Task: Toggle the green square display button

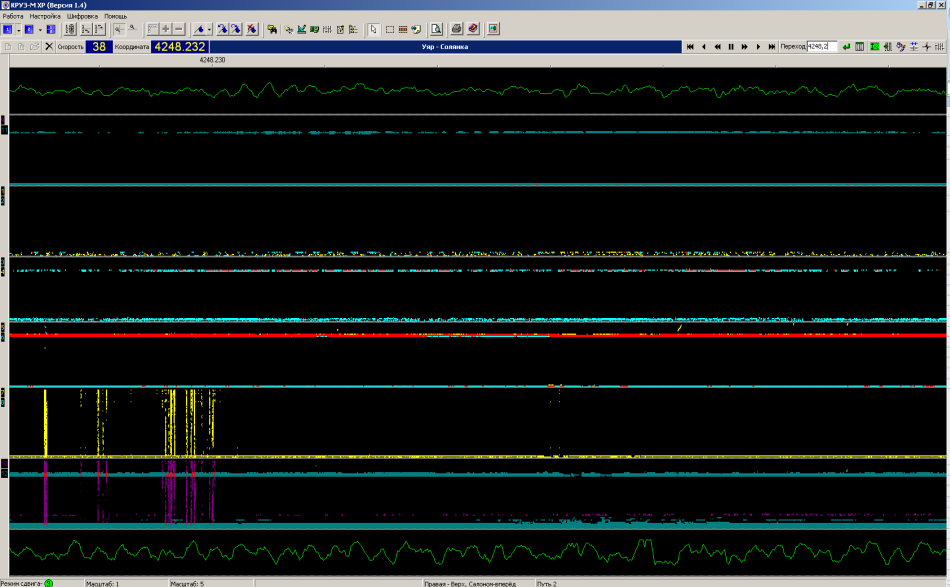Action: pyautogui.click(x=874, y=47)
